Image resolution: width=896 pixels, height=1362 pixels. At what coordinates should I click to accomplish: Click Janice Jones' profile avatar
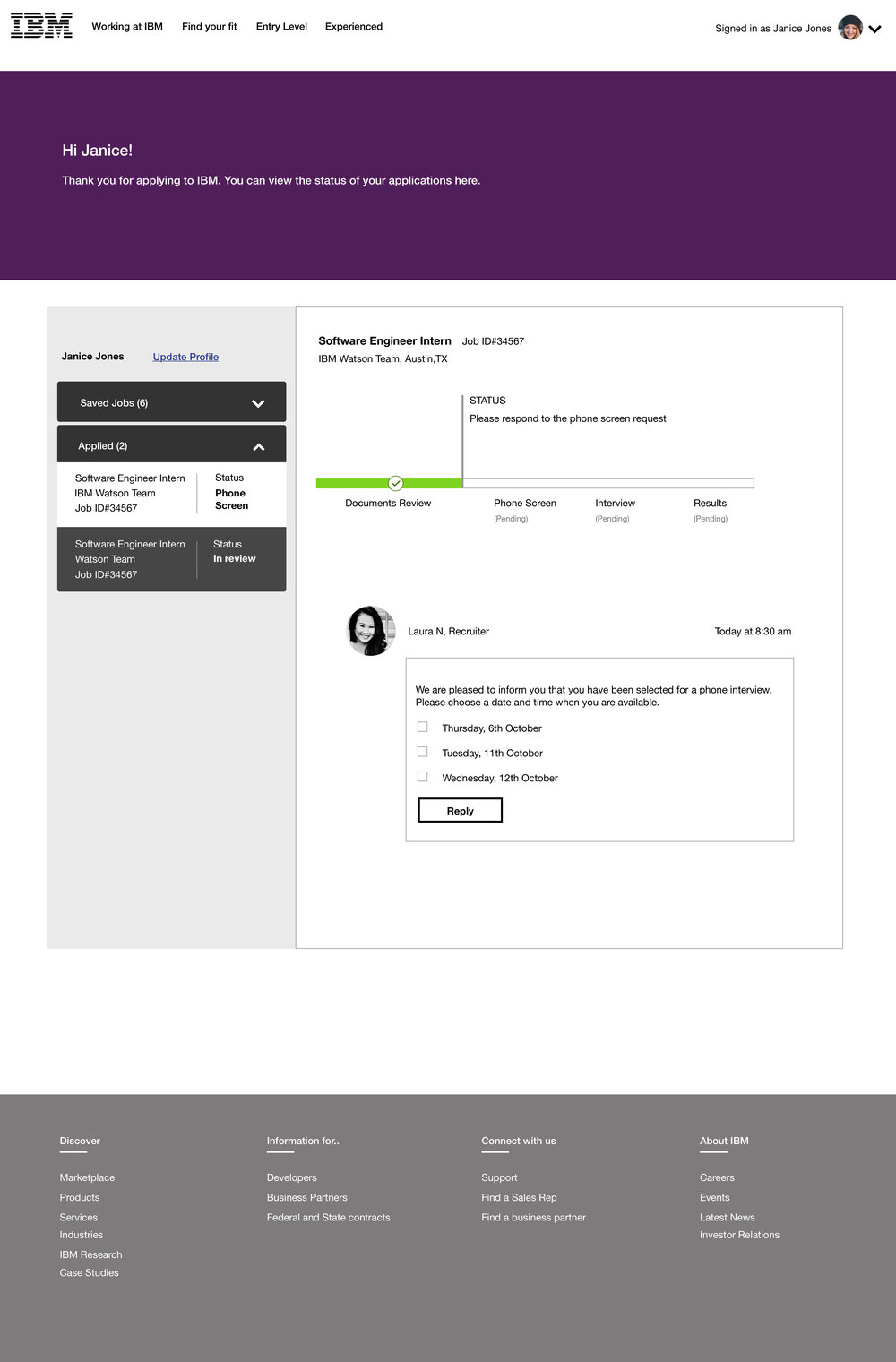[x=849, y=28]
